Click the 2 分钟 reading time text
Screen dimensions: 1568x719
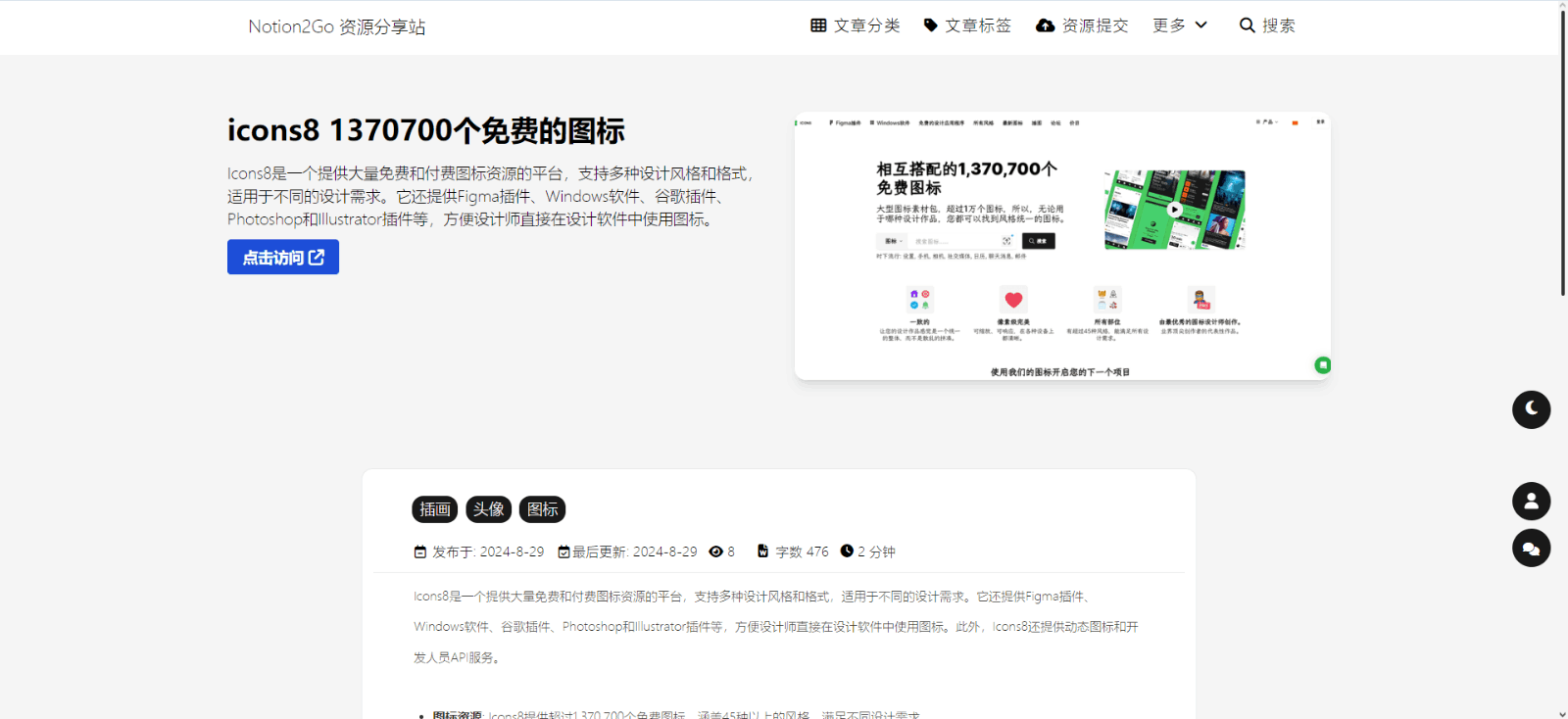tap(876, 551)
